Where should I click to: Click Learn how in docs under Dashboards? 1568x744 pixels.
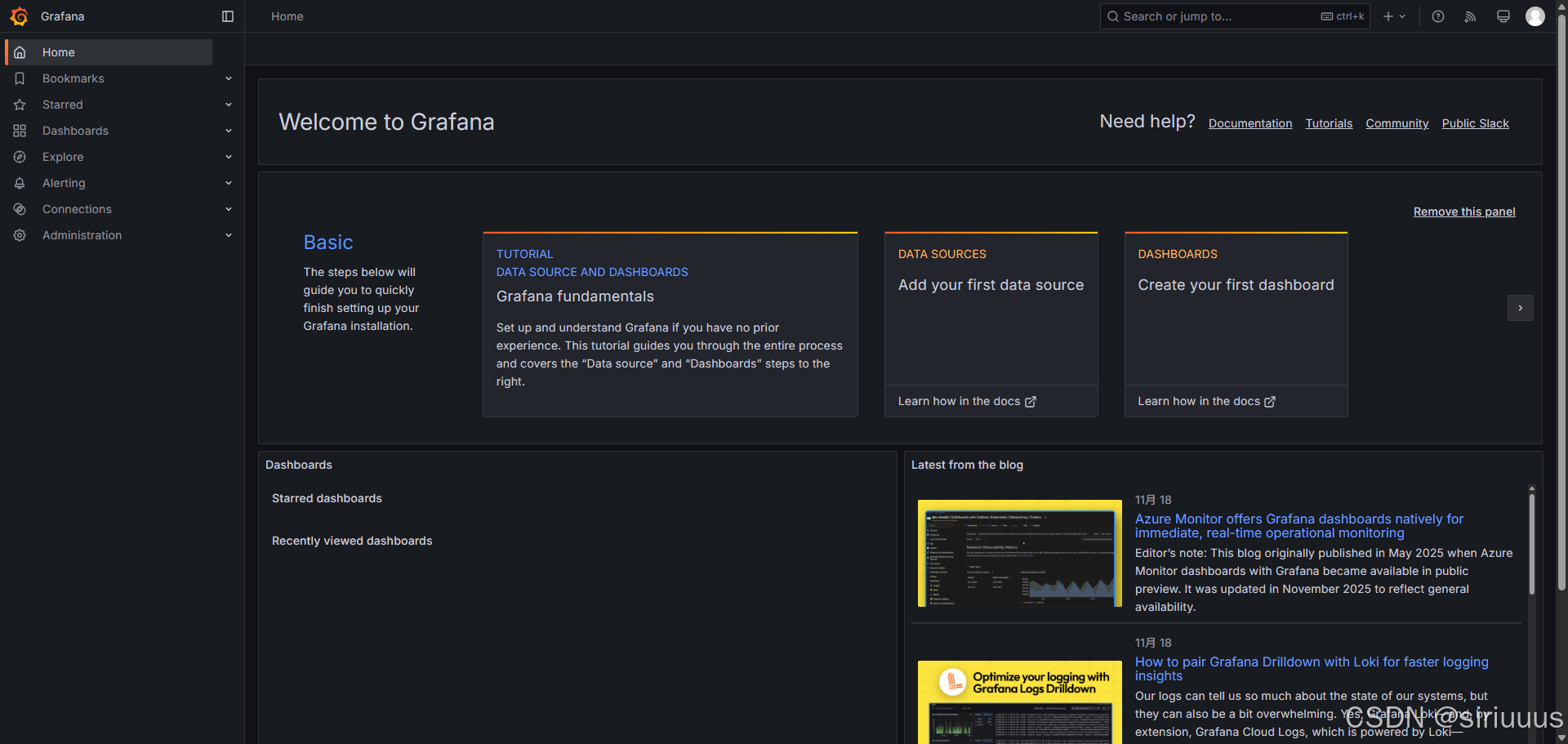[1206, 401]
